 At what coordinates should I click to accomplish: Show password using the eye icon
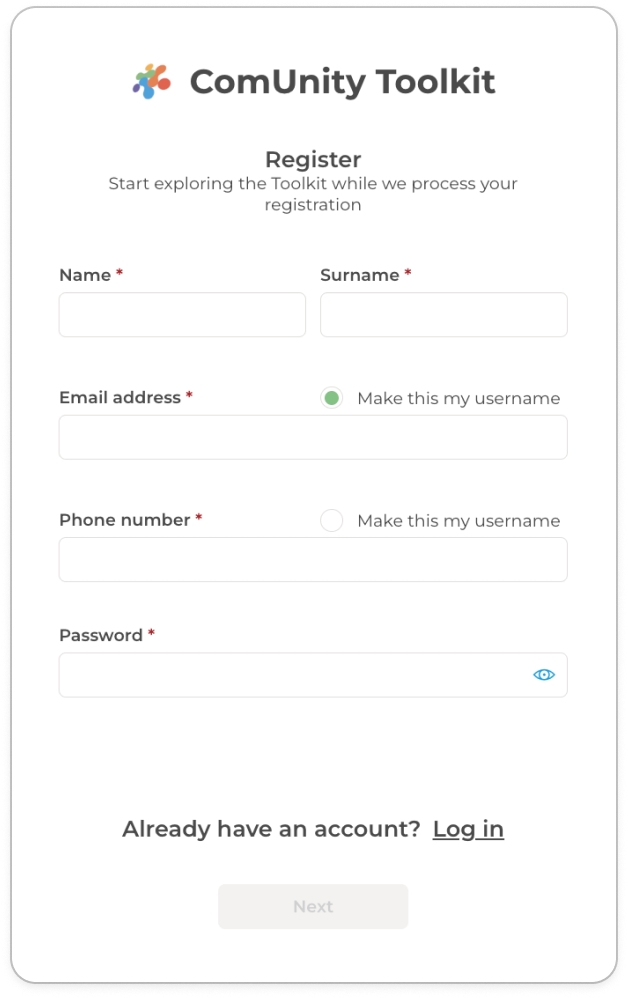(x=543, y=675)
